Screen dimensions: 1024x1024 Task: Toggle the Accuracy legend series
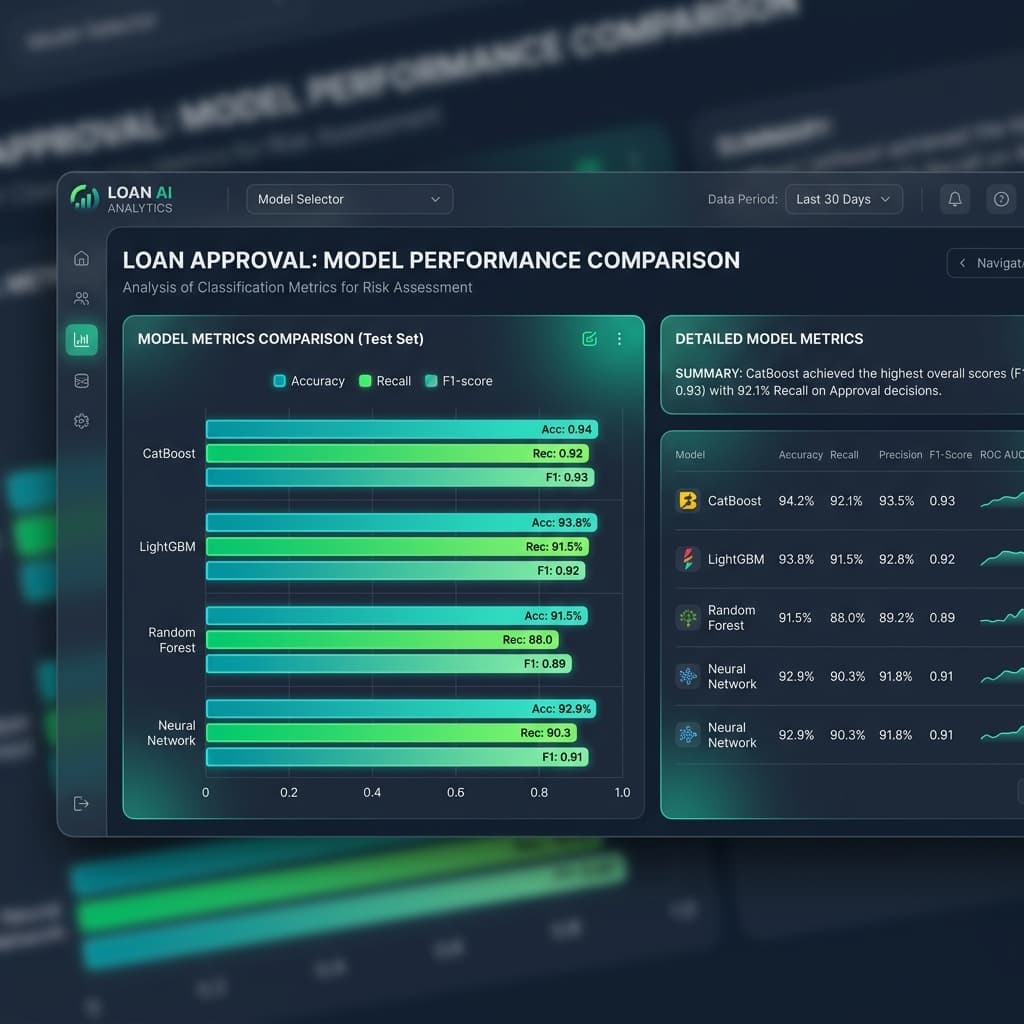click(x=309, y=381)
